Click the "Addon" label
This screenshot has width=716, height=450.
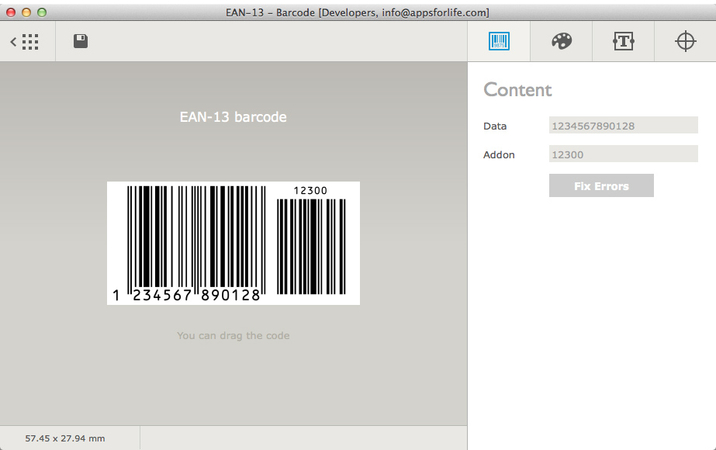(499, 155)
